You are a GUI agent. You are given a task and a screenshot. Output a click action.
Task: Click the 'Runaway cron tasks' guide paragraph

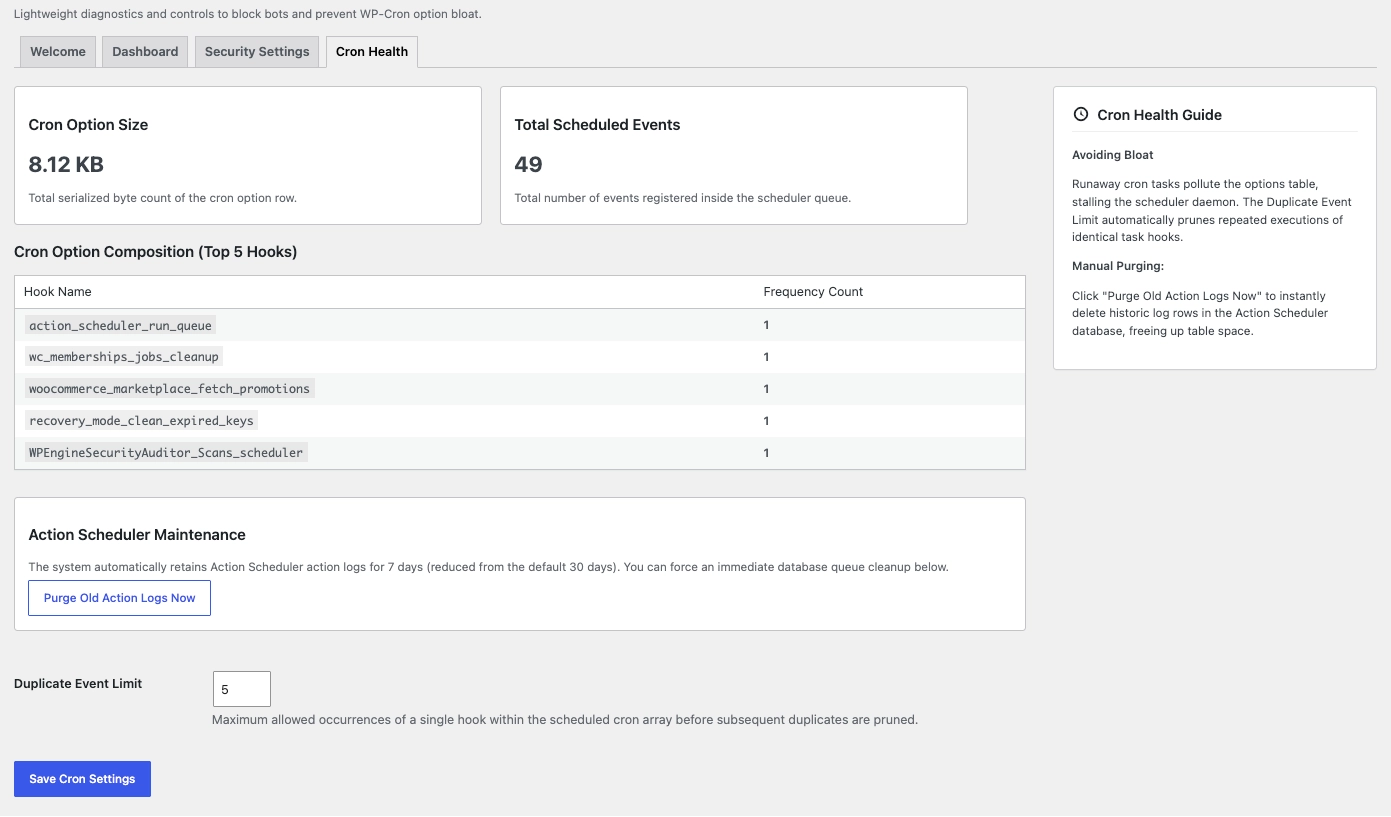(1211, 211)
